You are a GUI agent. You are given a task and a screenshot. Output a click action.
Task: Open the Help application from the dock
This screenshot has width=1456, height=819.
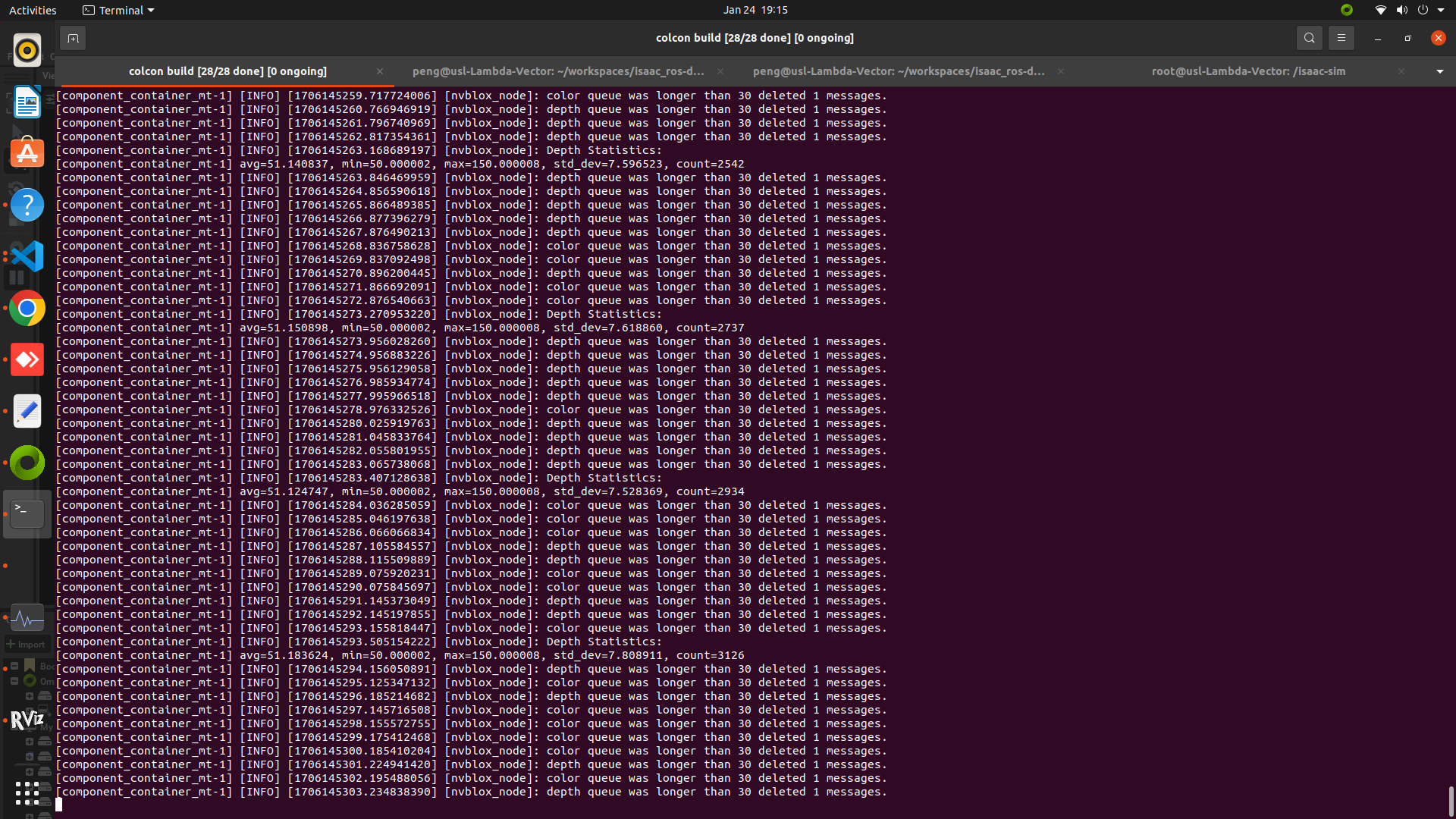27,205
